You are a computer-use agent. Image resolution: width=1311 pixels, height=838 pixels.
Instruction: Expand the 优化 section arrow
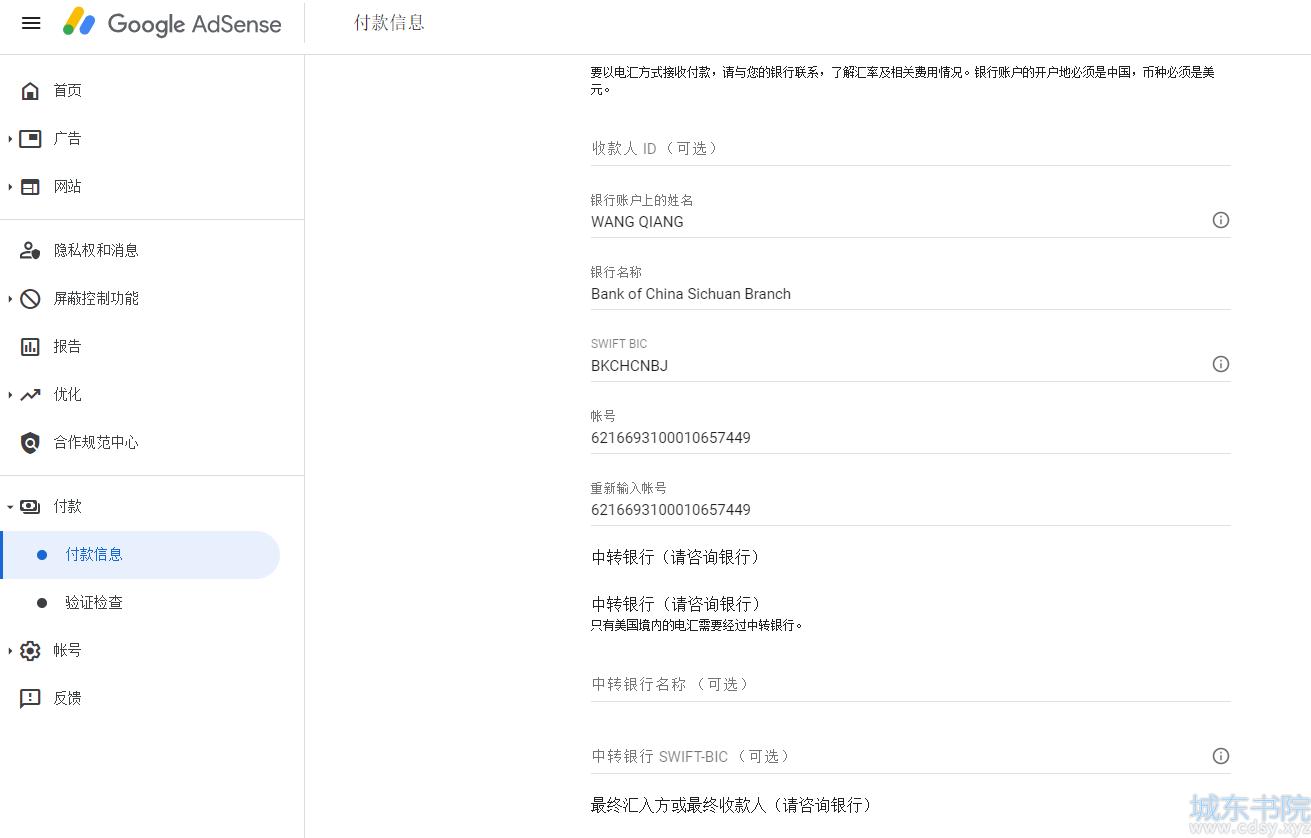coord(10,395)
